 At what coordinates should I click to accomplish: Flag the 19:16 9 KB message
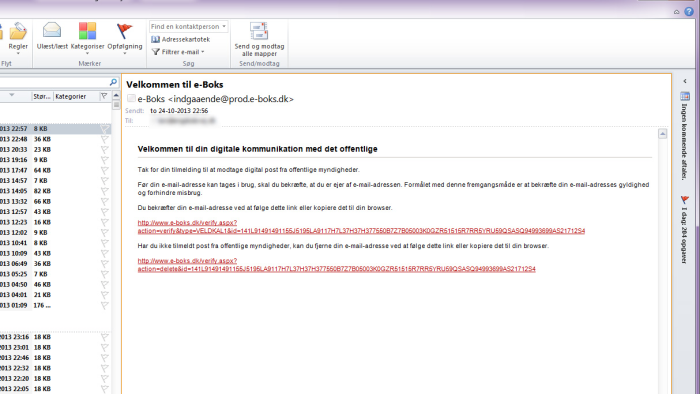click(x=104, y=160)
